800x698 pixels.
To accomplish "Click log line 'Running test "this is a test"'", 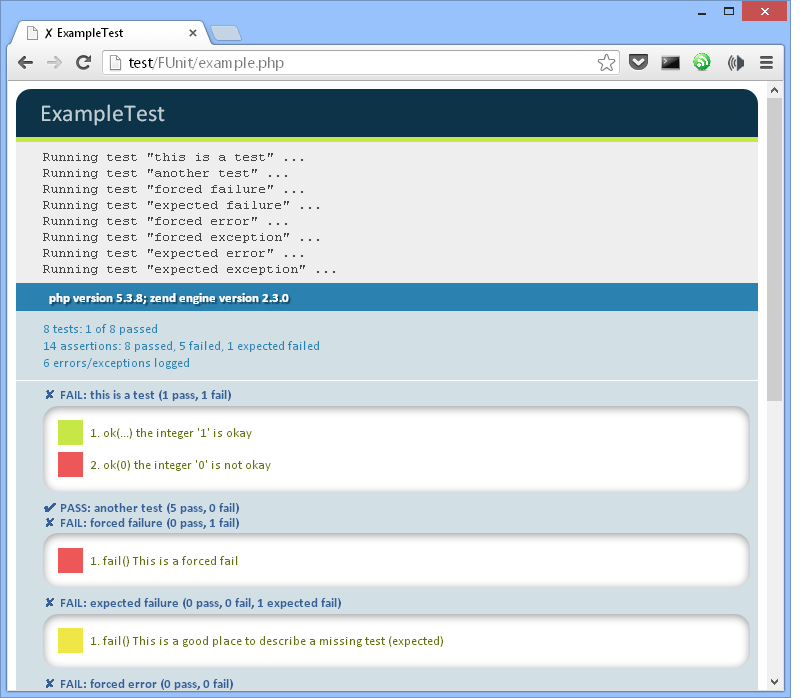I will click(x=173, y=157).
